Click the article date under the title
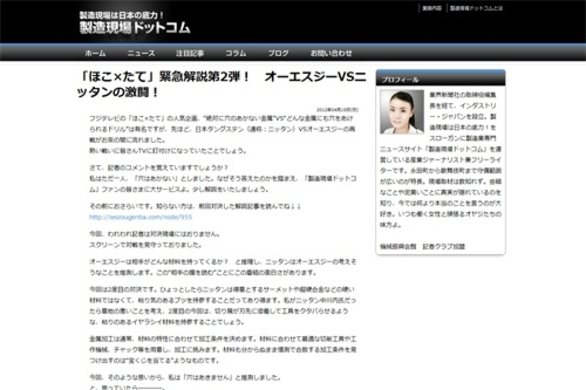This screenshot has width=586, height=390. point(337,110)
